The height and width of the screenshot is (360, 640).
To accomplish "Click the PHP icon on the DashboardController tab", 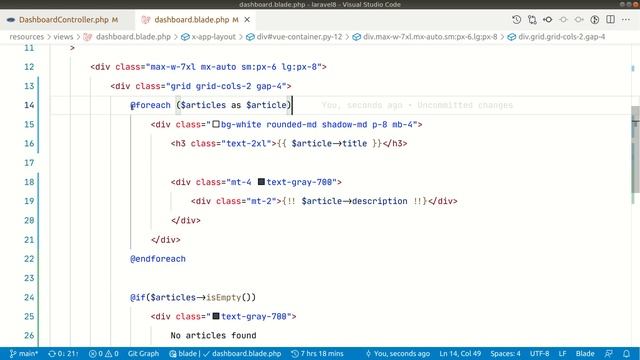I will (11, 20).
